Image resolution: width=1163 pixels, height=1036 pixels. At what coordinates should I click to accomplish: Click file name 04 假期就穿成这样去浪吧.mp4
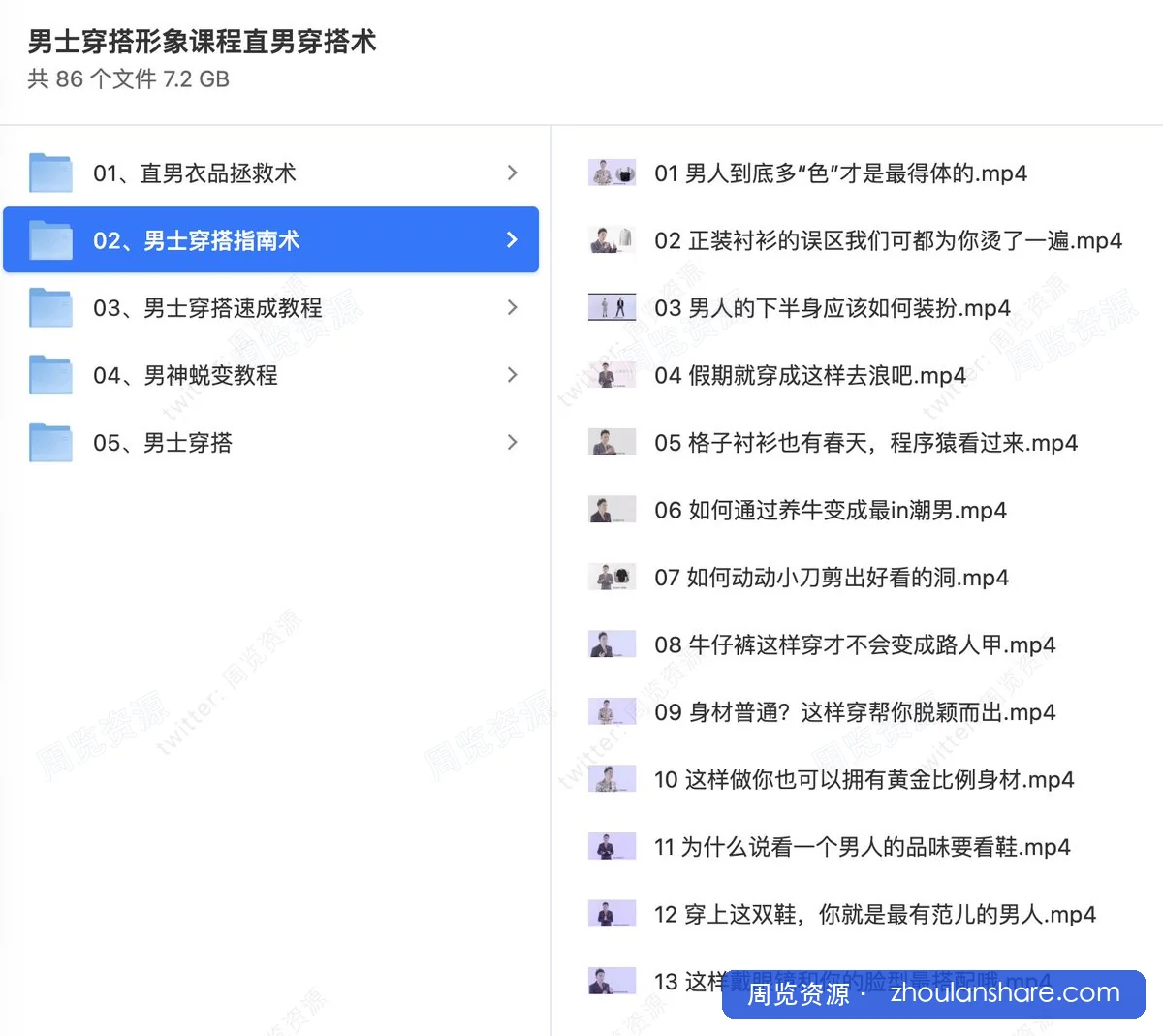(810, 375)
